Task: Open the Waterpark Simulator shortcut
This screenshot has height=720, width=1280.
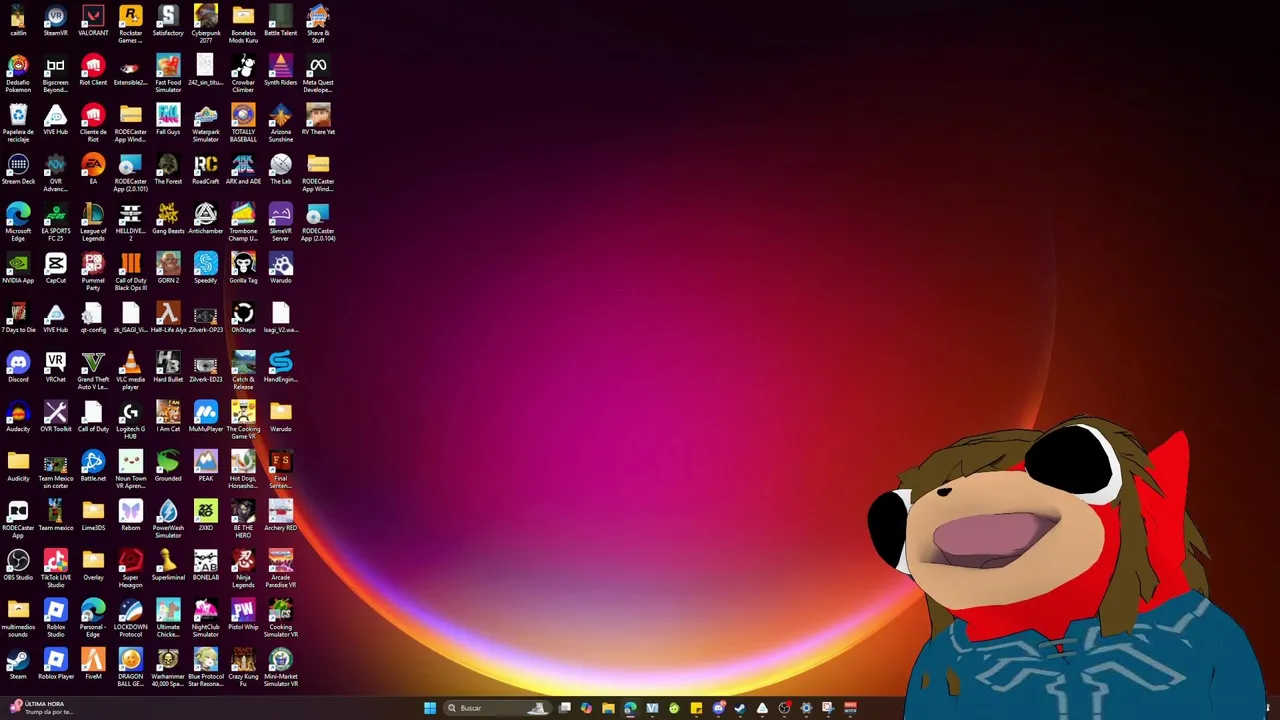Action: [206, 123]
